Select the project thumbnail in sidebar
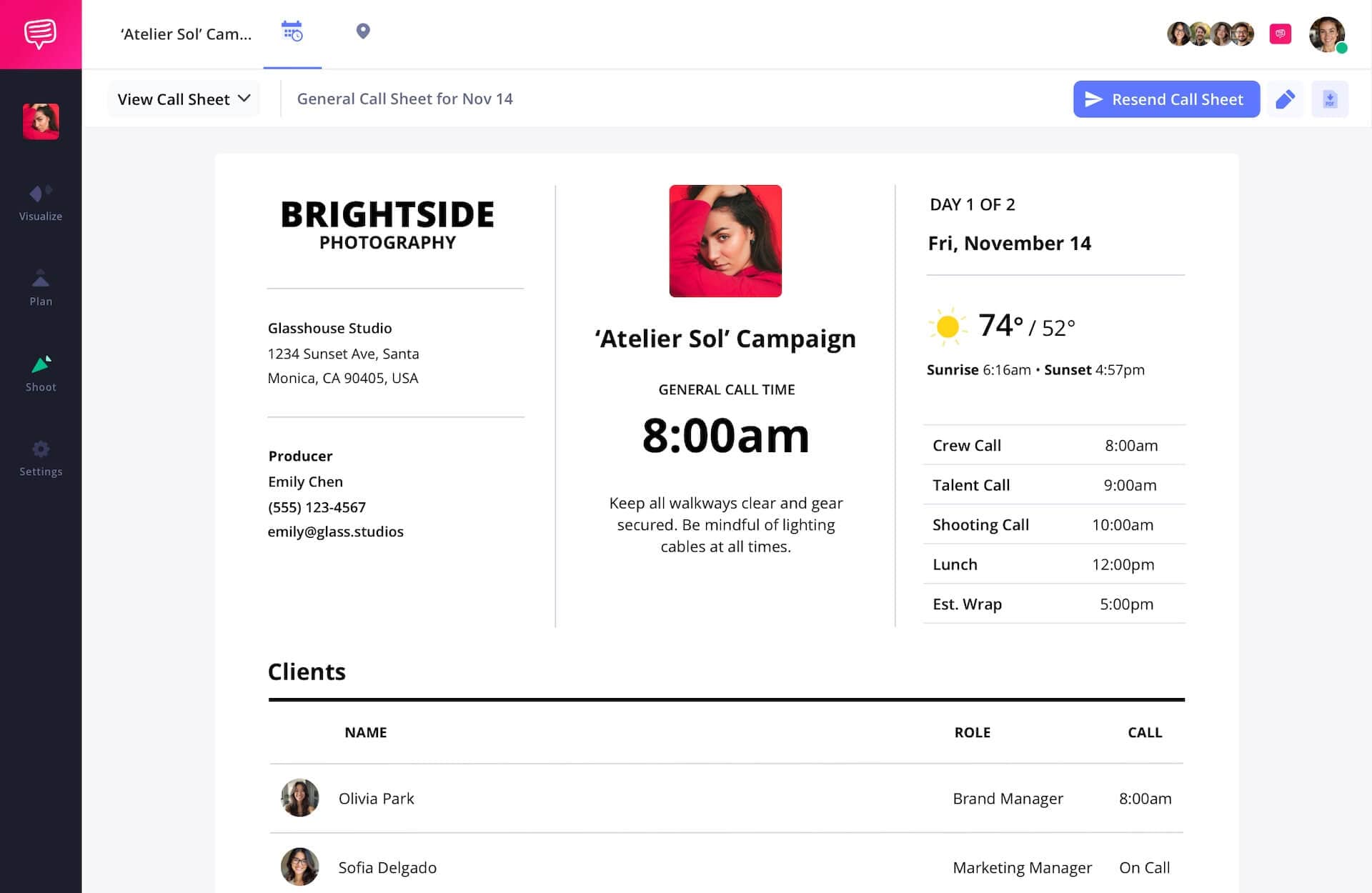The width and height of the screenshot is (1372, 893). point(41,121)
